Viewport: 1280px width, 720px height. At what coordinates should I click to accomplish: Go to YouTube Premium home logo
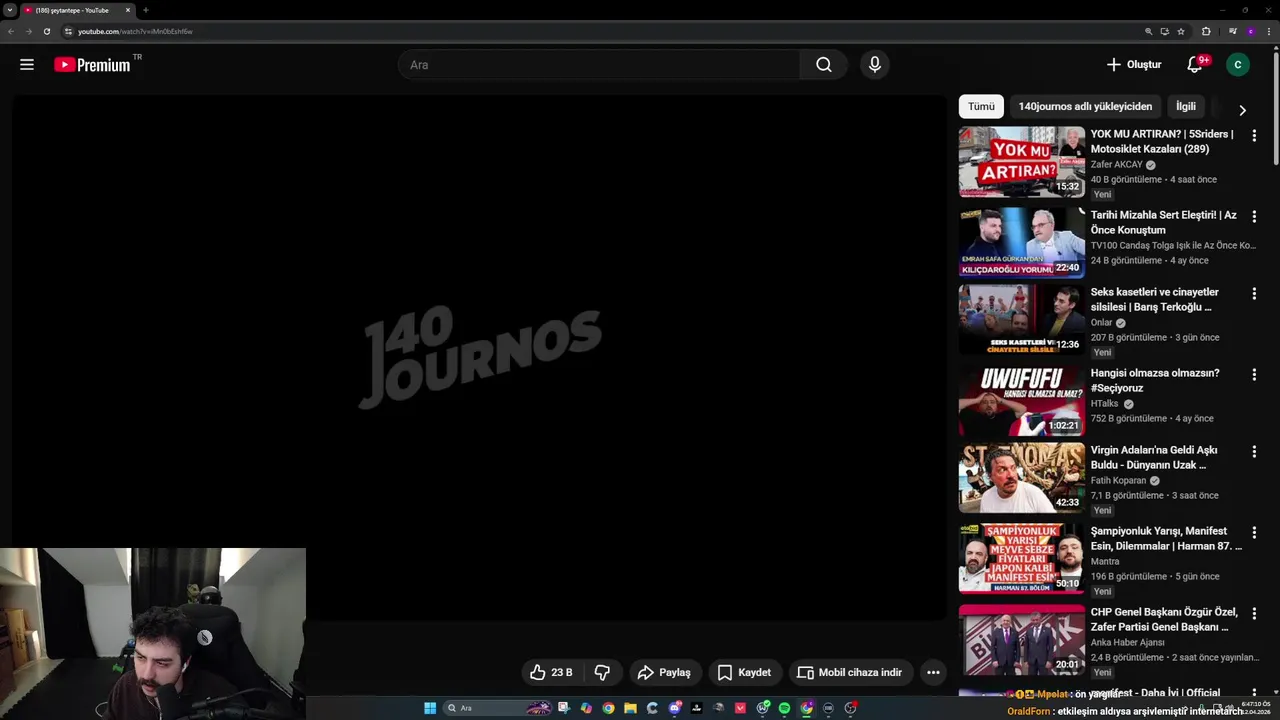coord(92,64)
